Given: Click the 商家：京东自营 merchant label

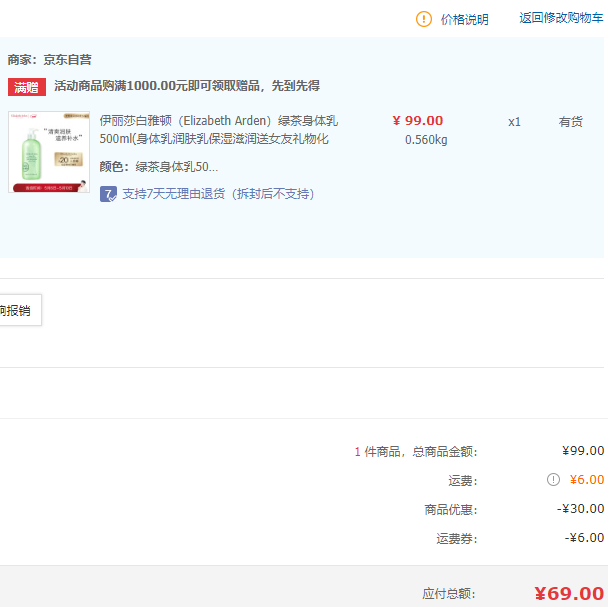Looking at the screenshot, I should (x=49, y=60).
